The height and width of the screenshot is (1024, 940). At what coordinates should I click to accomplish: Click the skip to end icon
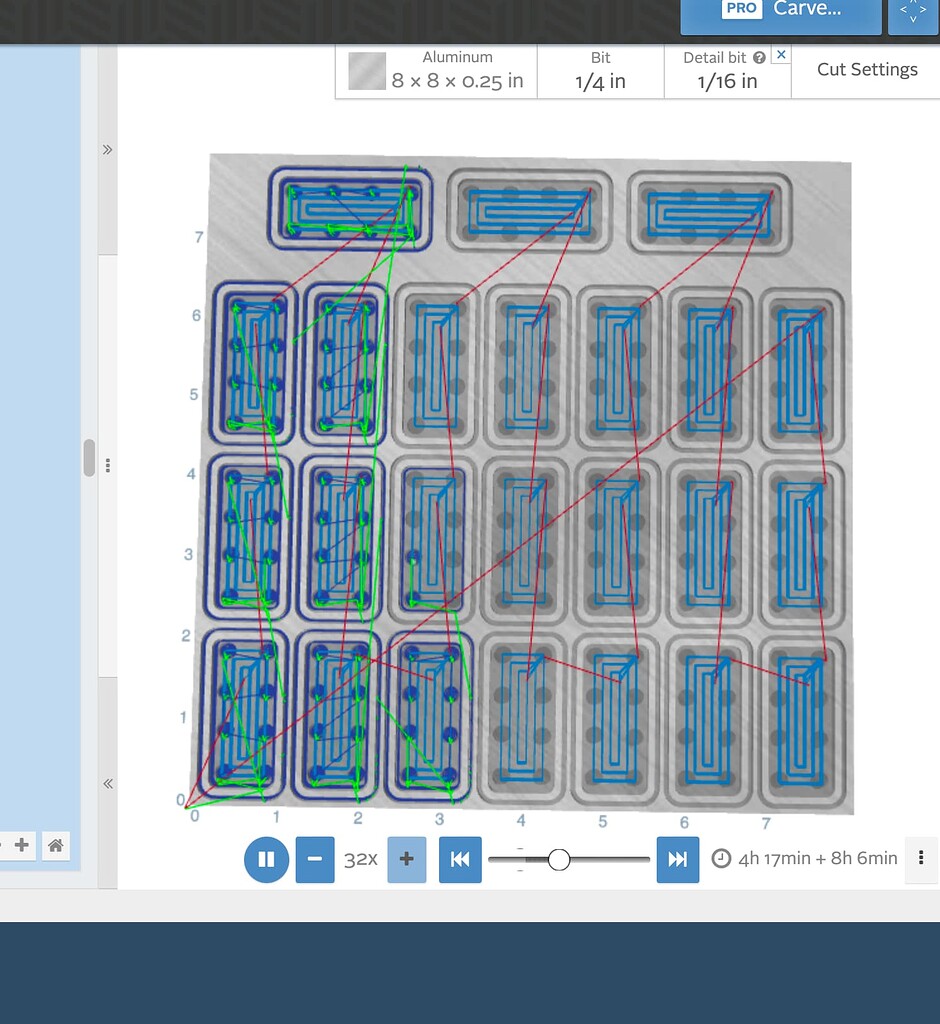click(x=678, y=859)
